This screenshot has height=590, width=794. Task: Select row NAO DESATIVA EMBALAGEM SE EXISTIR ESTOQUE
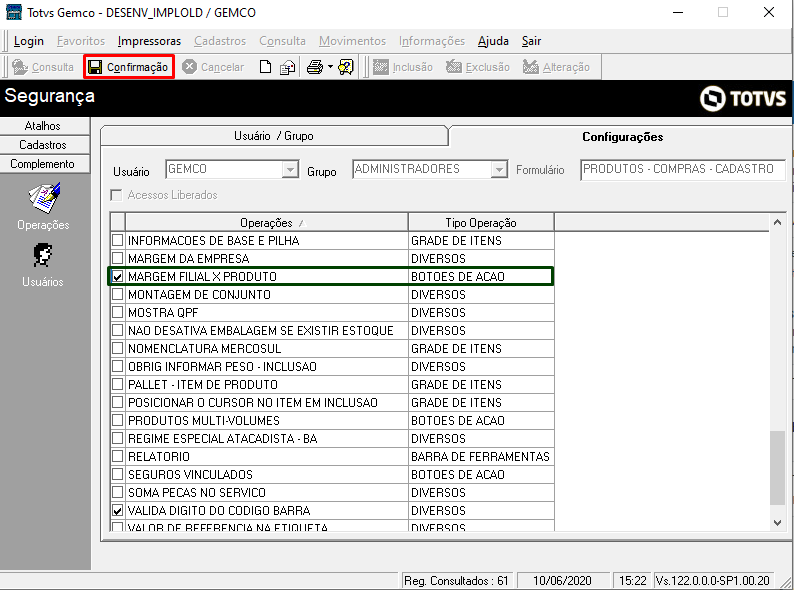click(332, 331)
